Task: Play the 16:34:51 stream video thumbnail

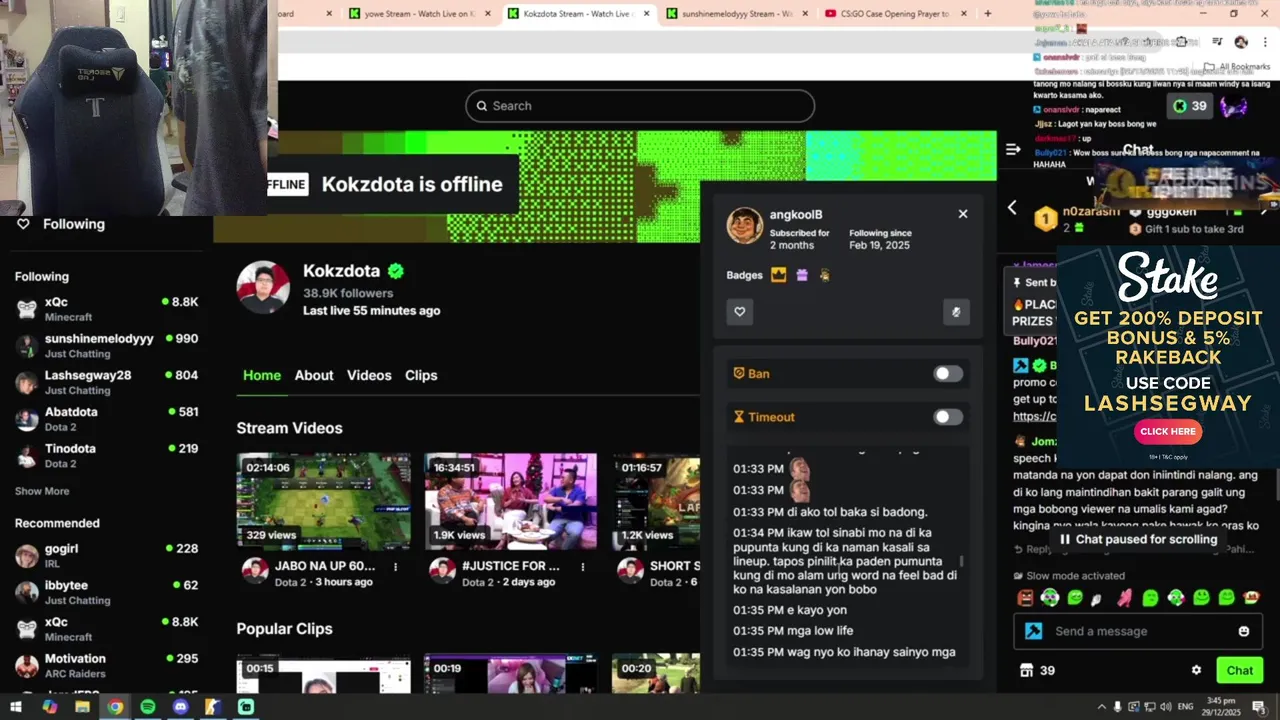Action: tap(510, 502)
